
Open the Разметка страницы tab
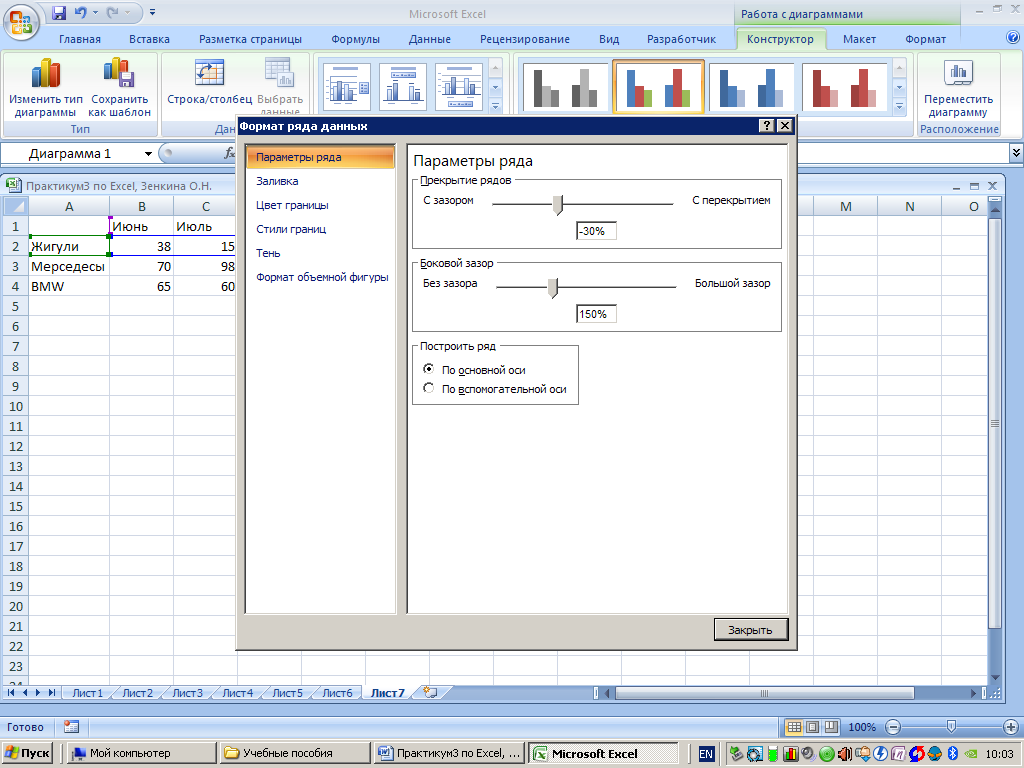(x=250, y=39)
